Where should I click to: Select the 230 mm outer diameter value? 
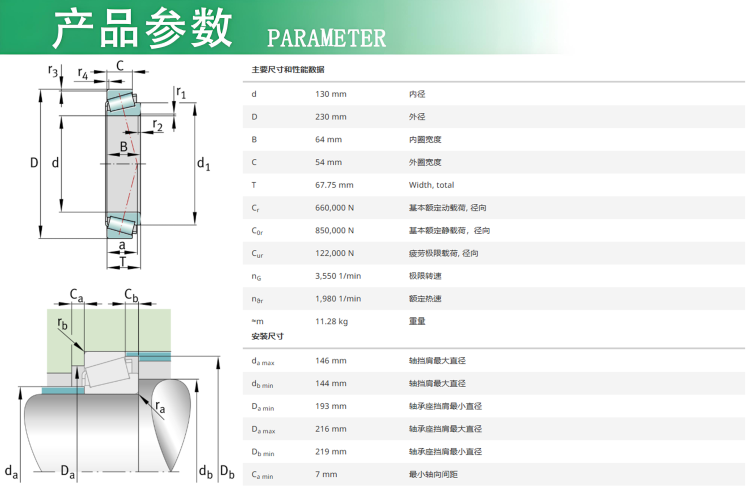(330, 117)
